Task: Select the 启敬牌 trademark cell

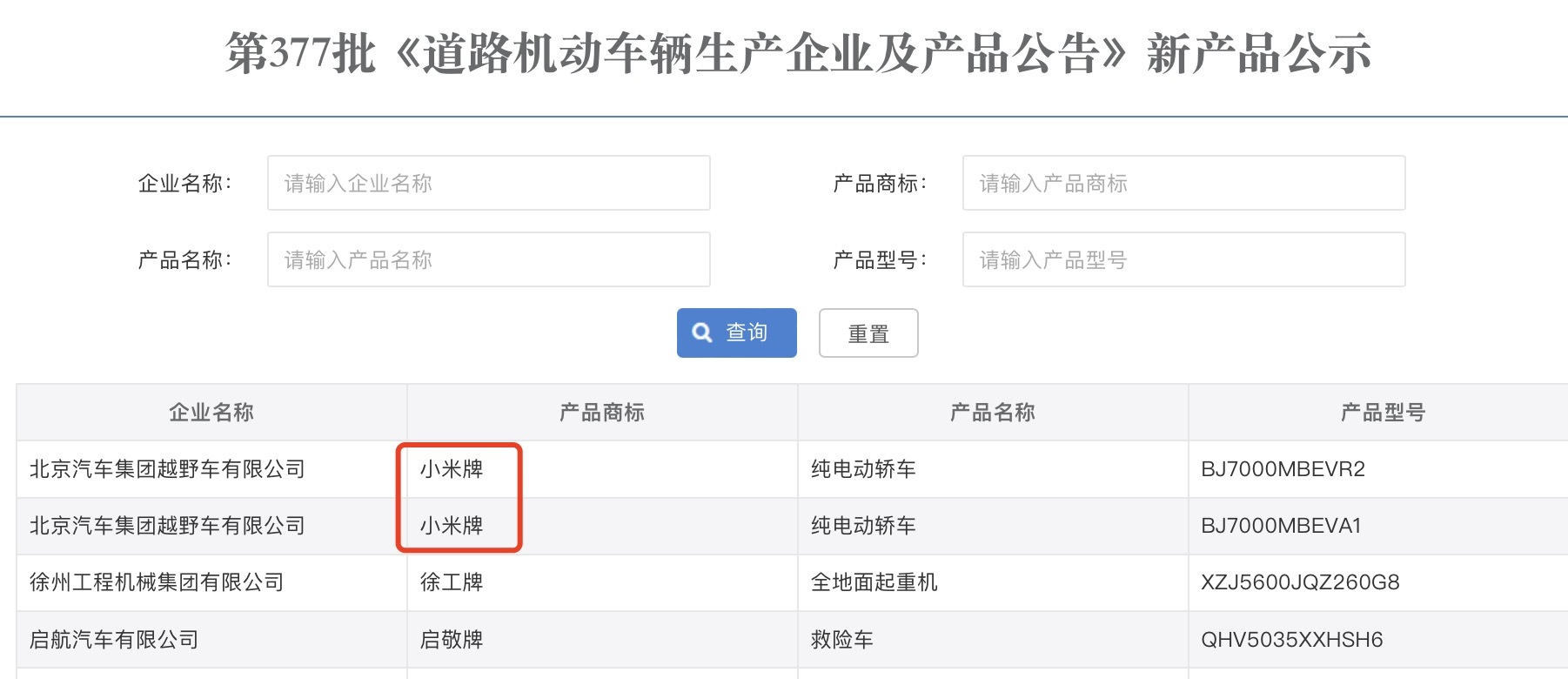Action: [452, 640]
